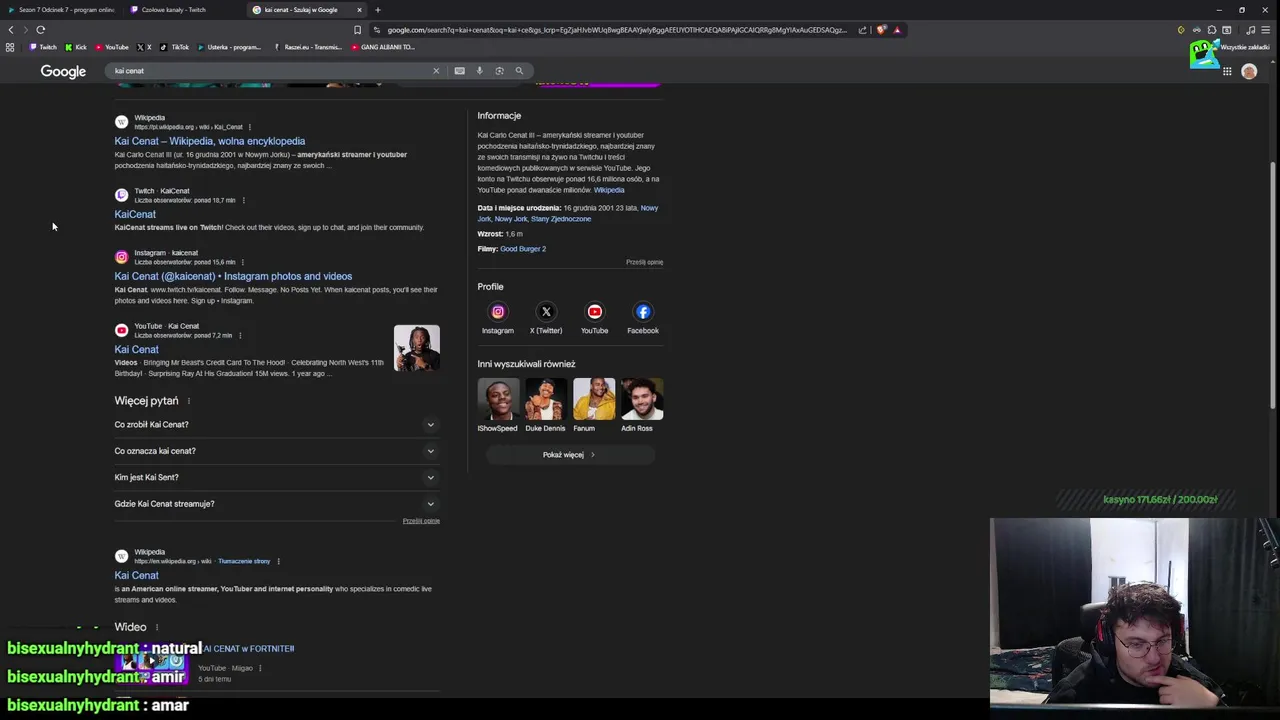Open more options for 'Więcej pytań' section

(x=188, y=401)
